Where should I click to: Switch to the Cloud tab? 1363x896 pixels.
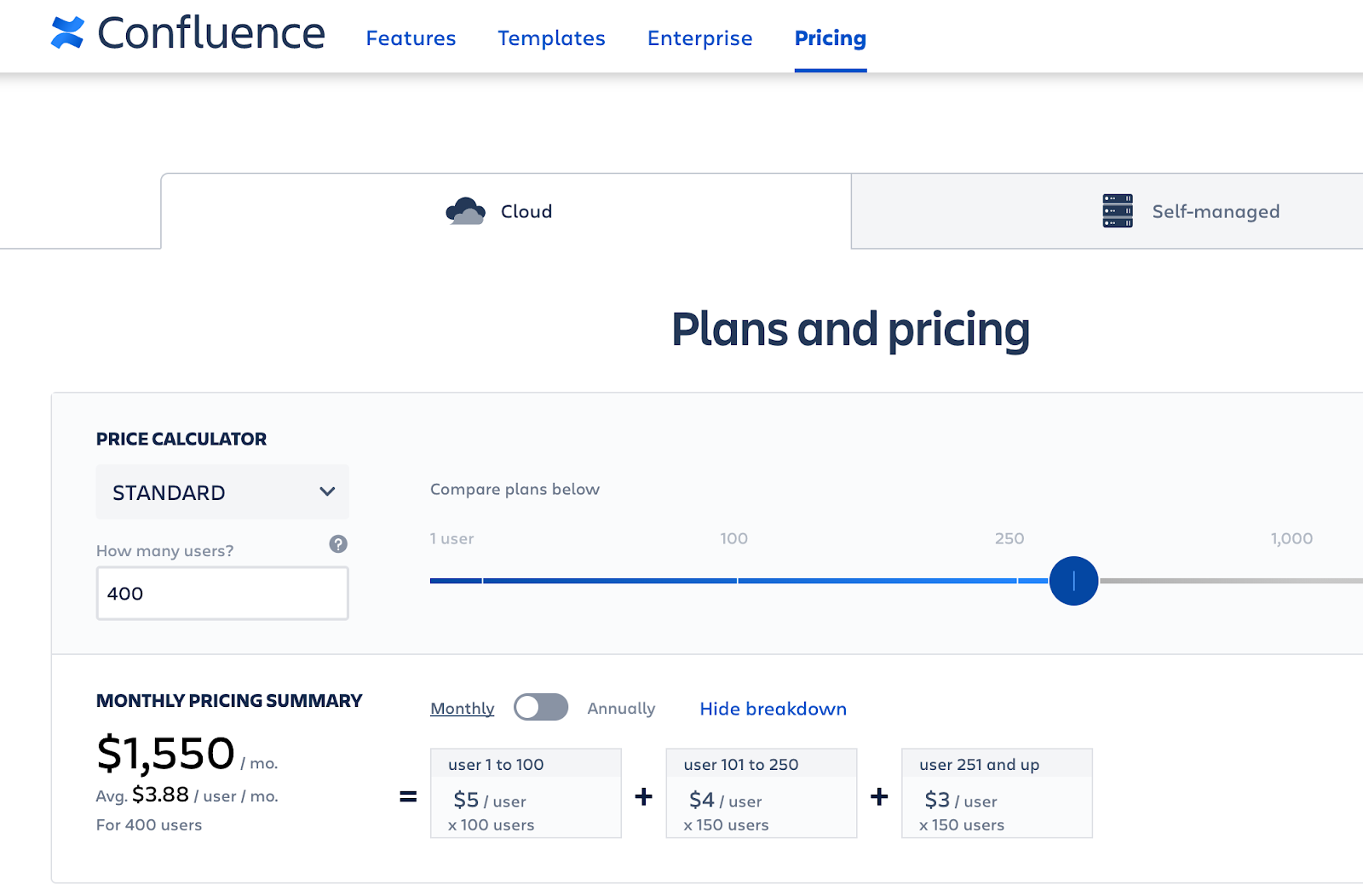506,211
